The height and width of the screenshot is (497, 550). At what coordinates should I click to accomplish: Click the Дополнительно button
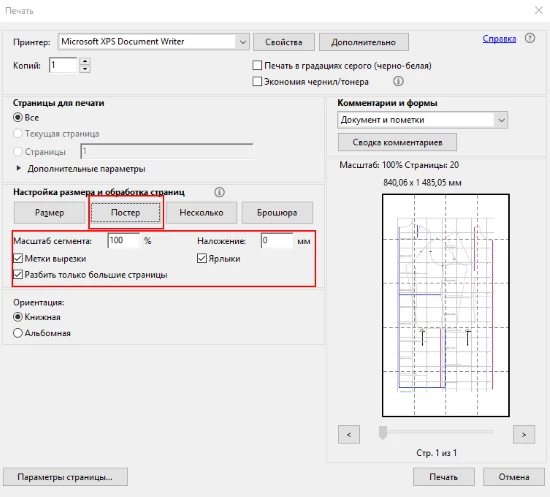[364, 42]
